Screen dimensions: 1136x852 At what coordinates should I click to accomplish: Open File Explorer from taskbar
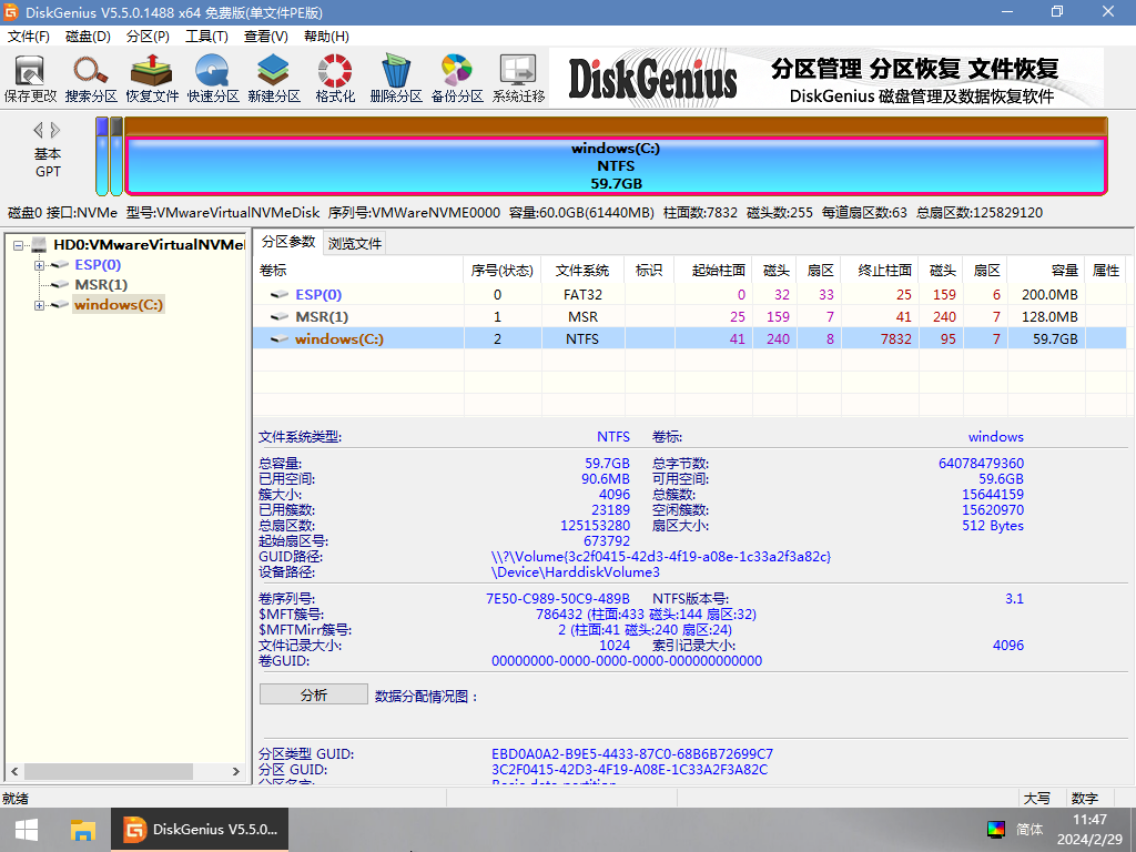[83, 830]
